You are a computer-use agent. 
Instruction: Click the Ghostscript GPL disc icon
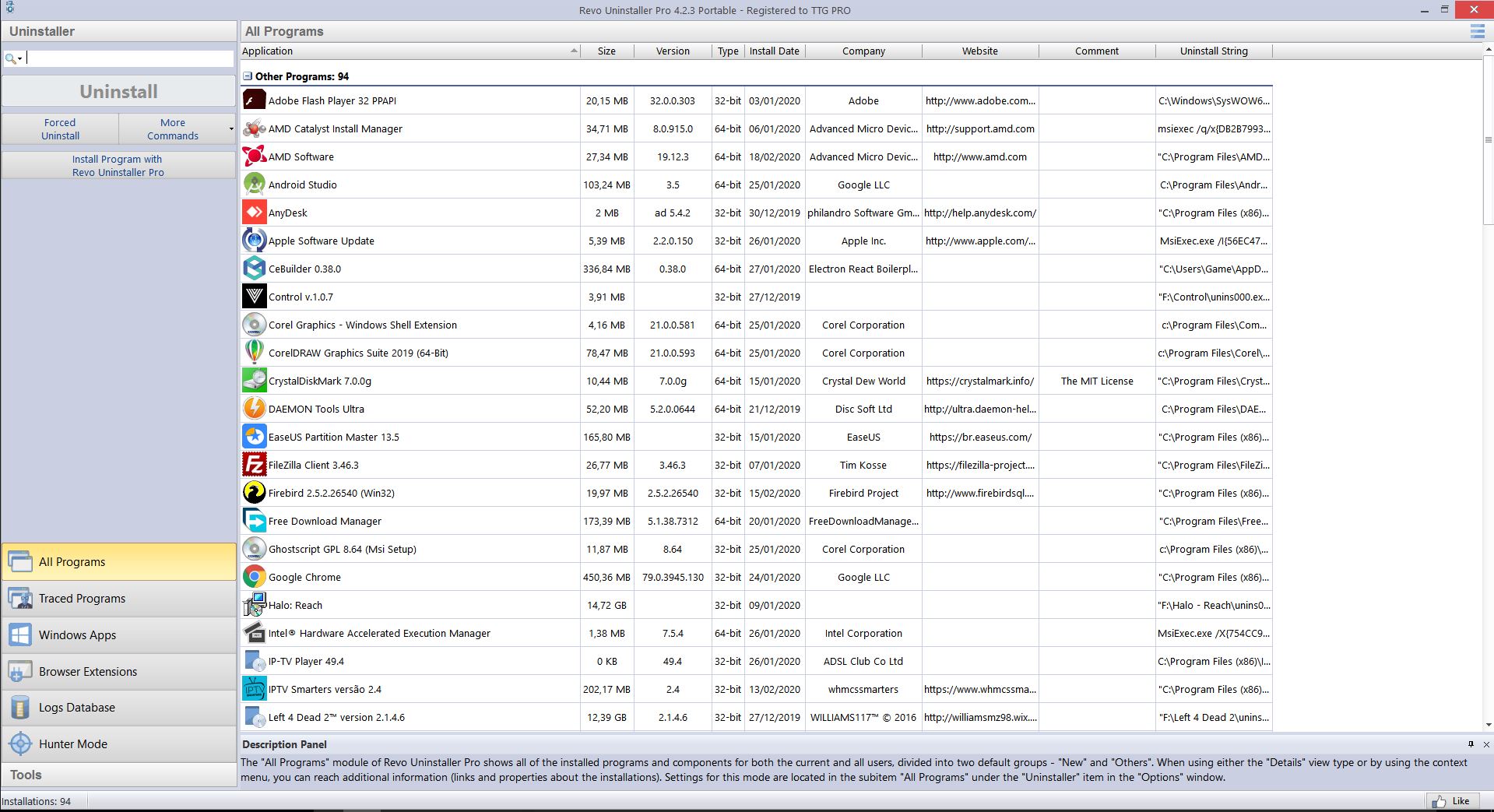(x=254, y=549)
